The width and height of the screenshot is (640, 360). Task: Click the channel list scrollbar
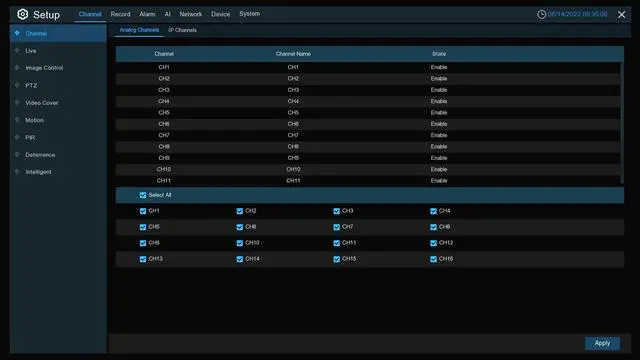click(622, 122)
